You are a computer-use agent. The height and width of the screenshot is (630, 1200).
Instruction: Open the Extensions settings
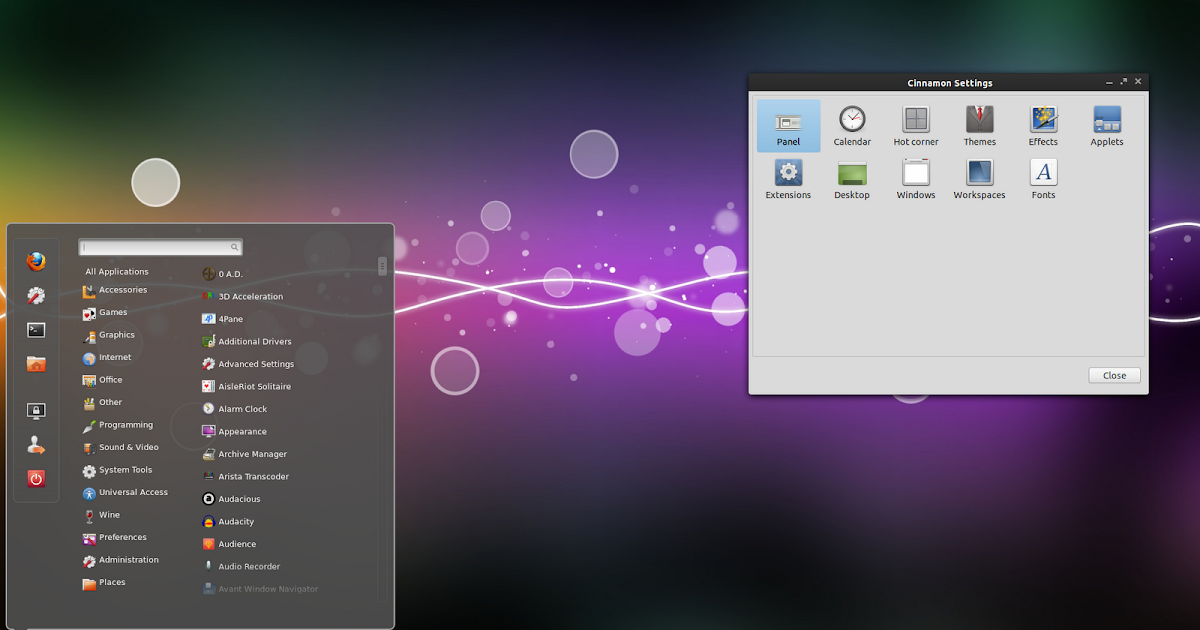(x=788, y=179)
